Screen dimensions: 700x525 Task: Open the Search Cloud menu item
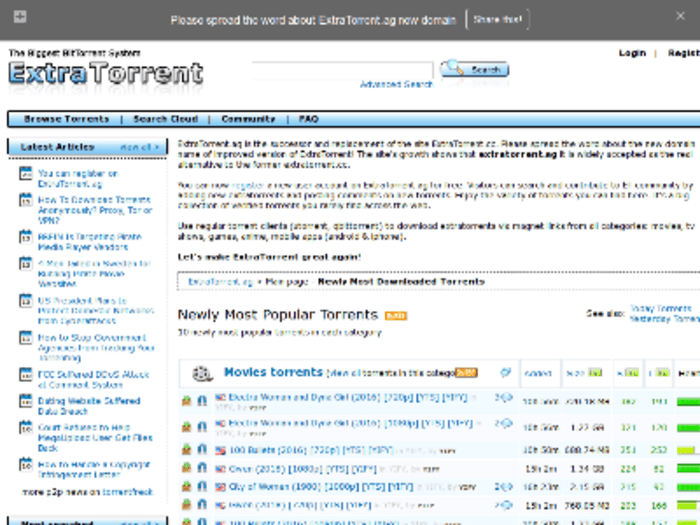point(166,119)
